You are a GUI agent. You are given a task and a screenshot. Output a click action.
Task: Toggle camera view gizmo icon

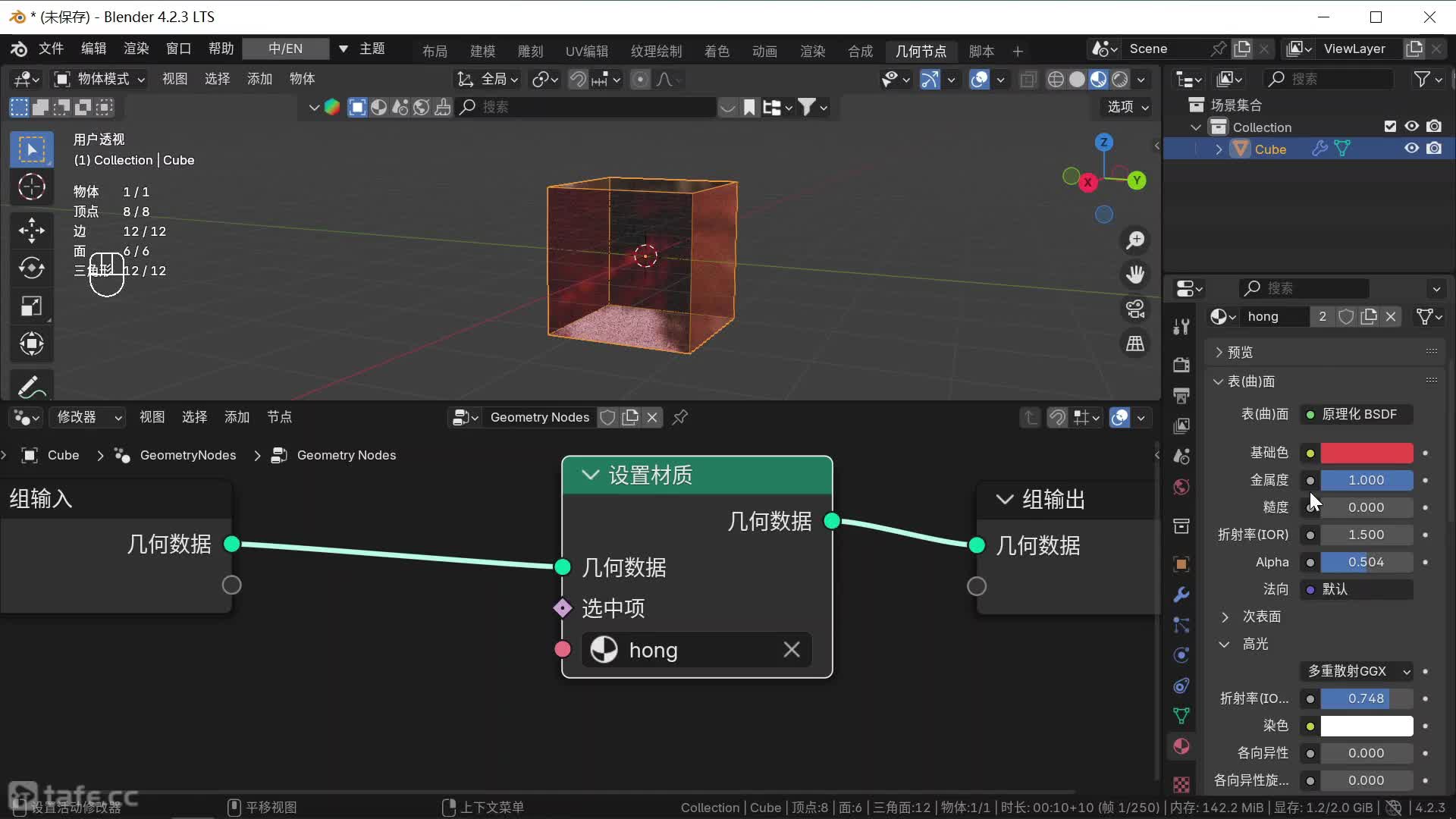(1134, 309)
